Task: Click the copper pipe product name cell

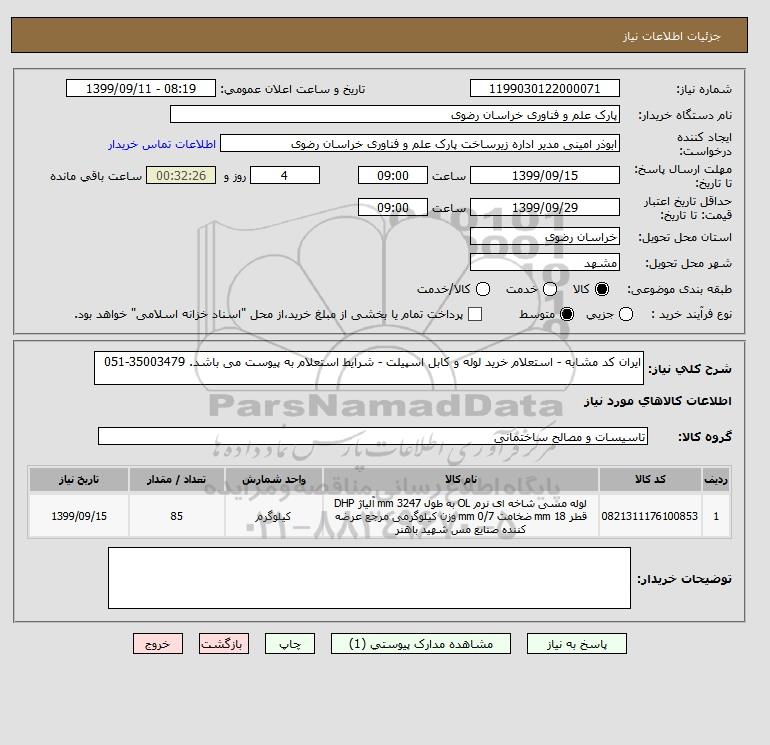Action: pos(461,516)
